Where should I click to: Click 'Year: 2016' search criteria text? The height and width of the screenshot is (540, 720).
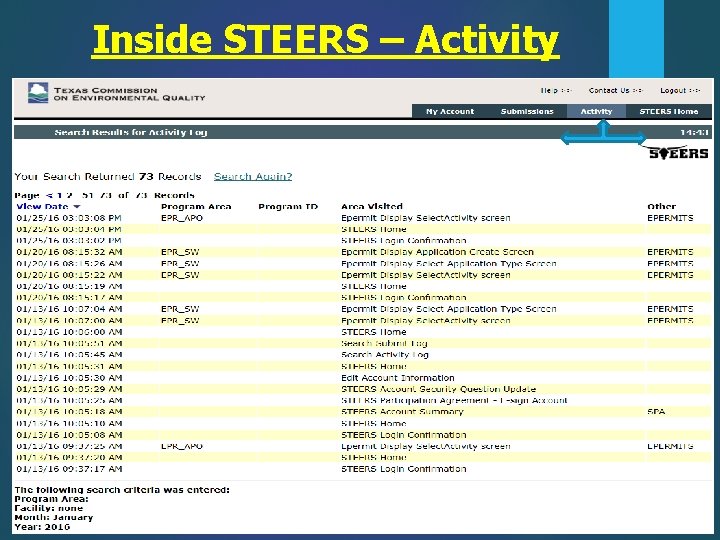click(x=42, y=527)
